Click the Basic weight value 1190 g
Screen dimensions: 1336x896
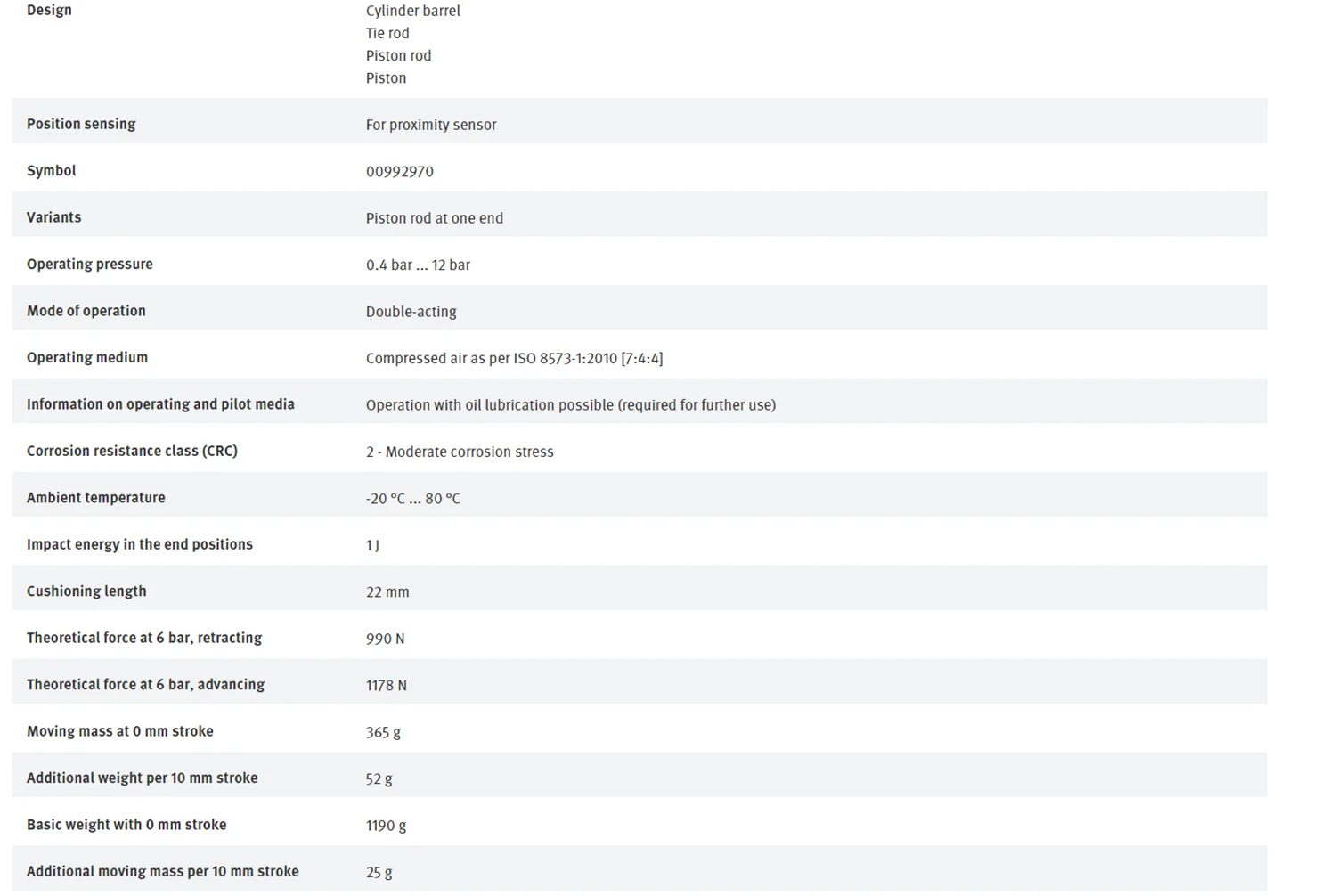click(x=386, y=826)
